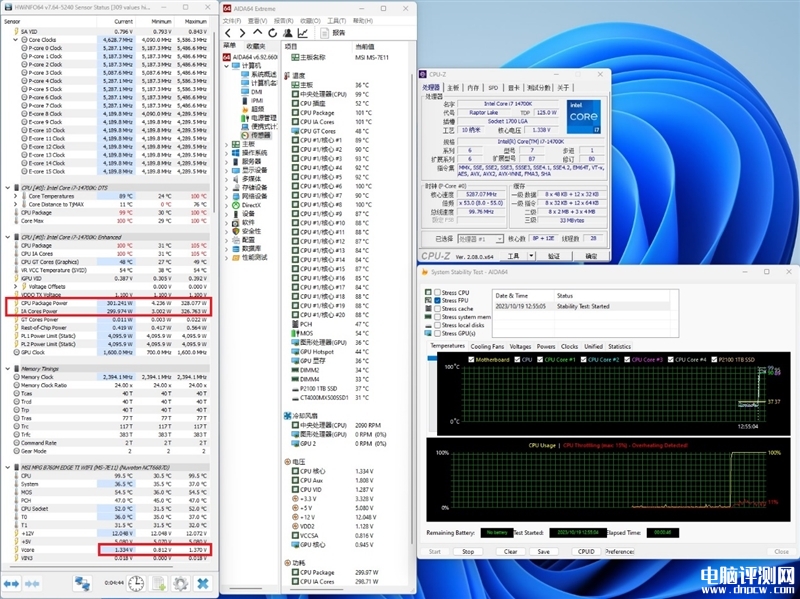Switch to Voltages tab in Stability Test

pos(520,346)
